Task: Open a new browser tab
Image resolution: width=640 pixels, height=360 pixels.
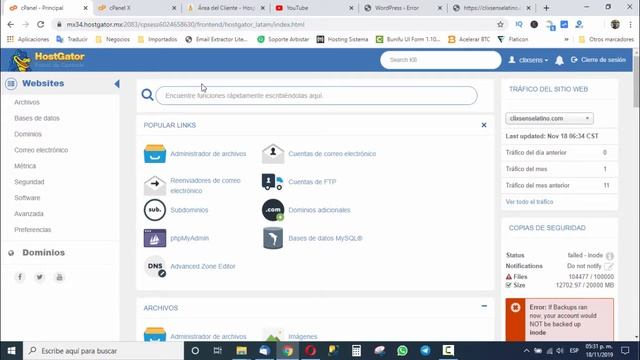Action: (x=546, y=8)
